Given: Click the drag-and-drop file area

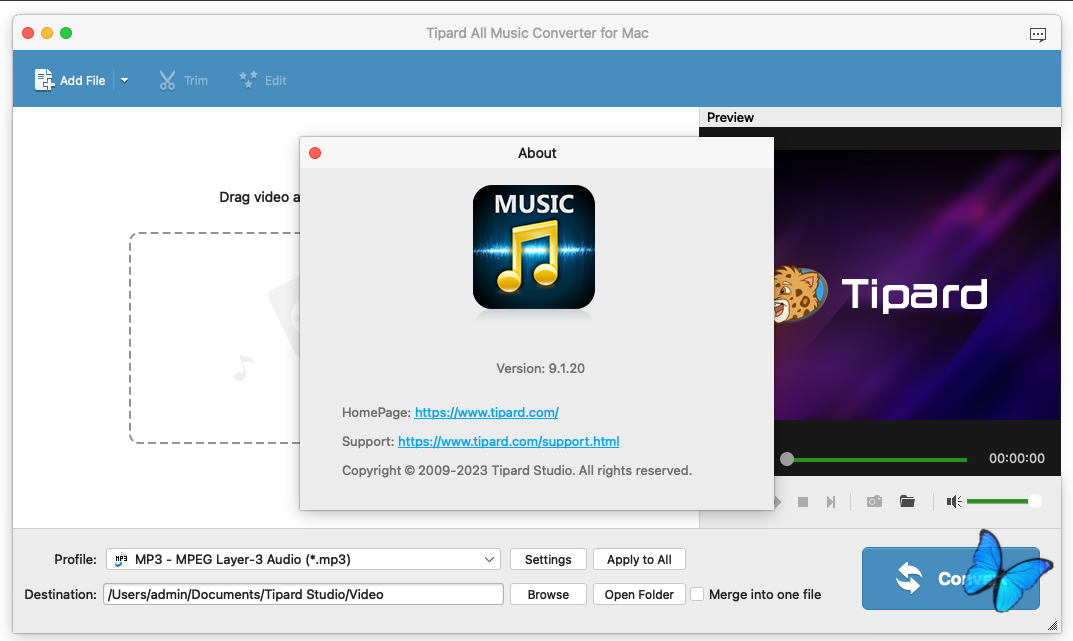Looking at the screenshot, I should (215, 338).
